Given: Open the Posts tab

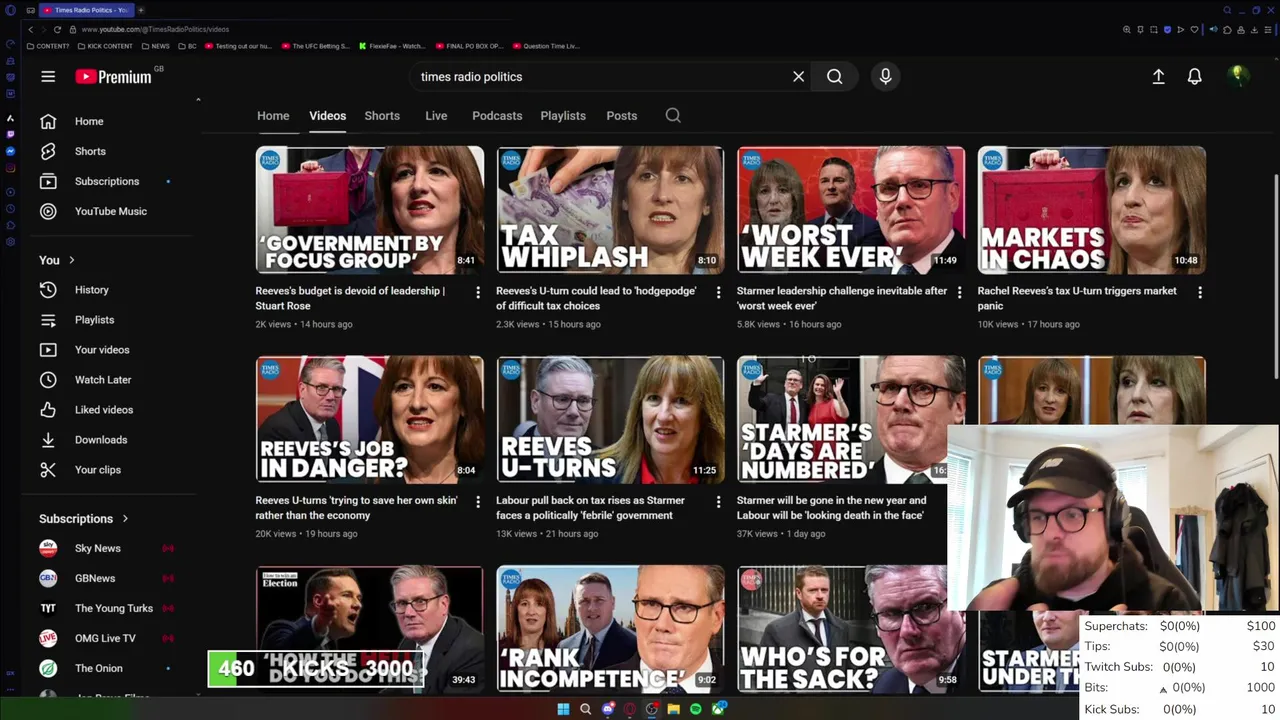Looking at the screenshot, I should click(x=621, y=116).
